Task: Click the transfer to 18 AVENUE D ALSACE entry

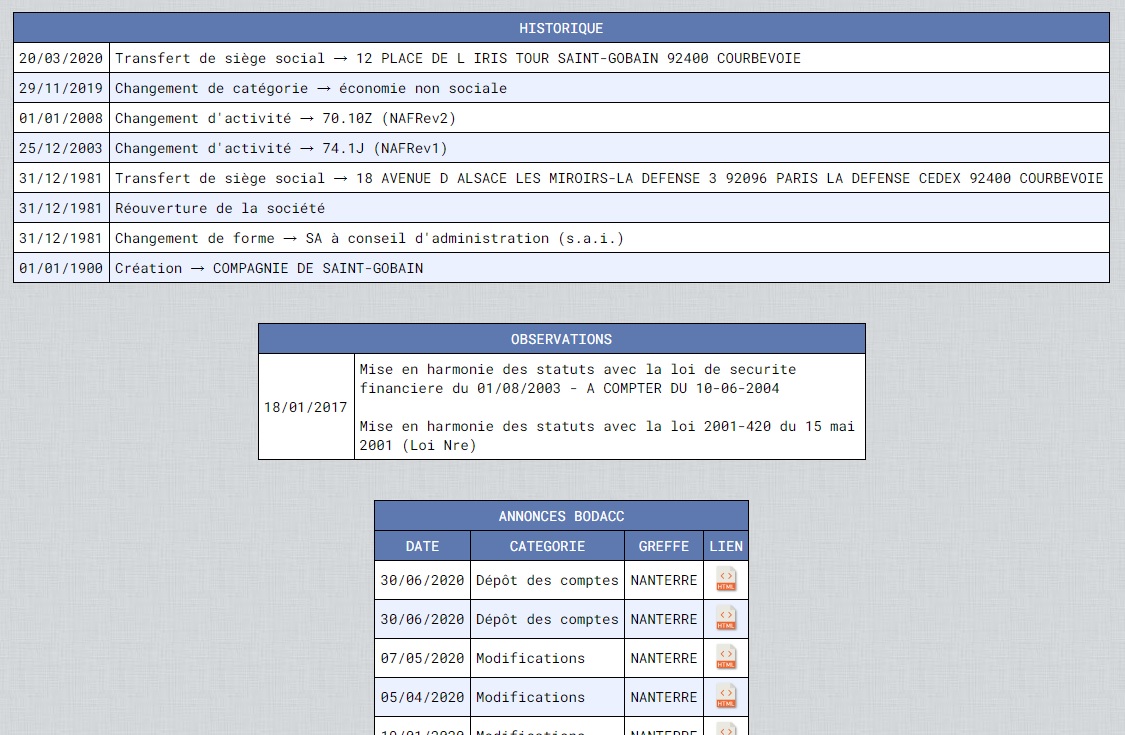Action: [x=609, y=178]
